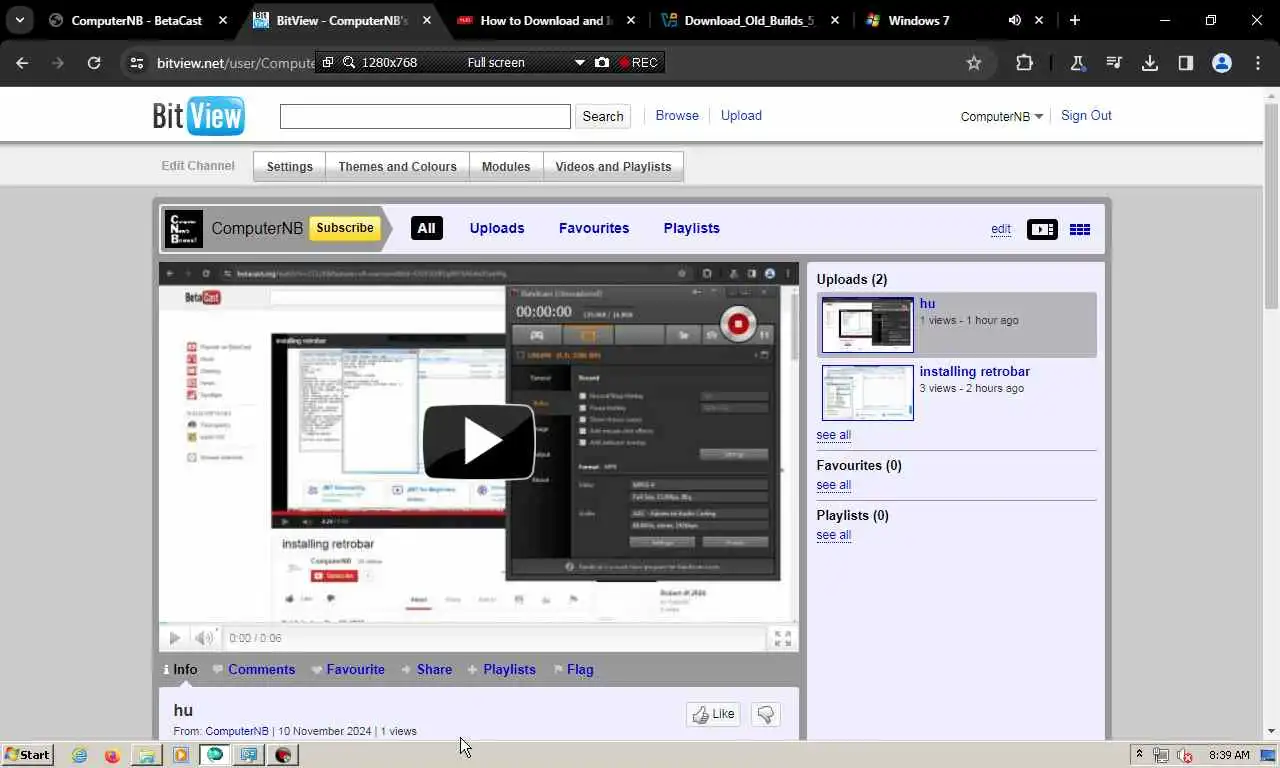Switch to Download_Old_Builds tab

749,20
